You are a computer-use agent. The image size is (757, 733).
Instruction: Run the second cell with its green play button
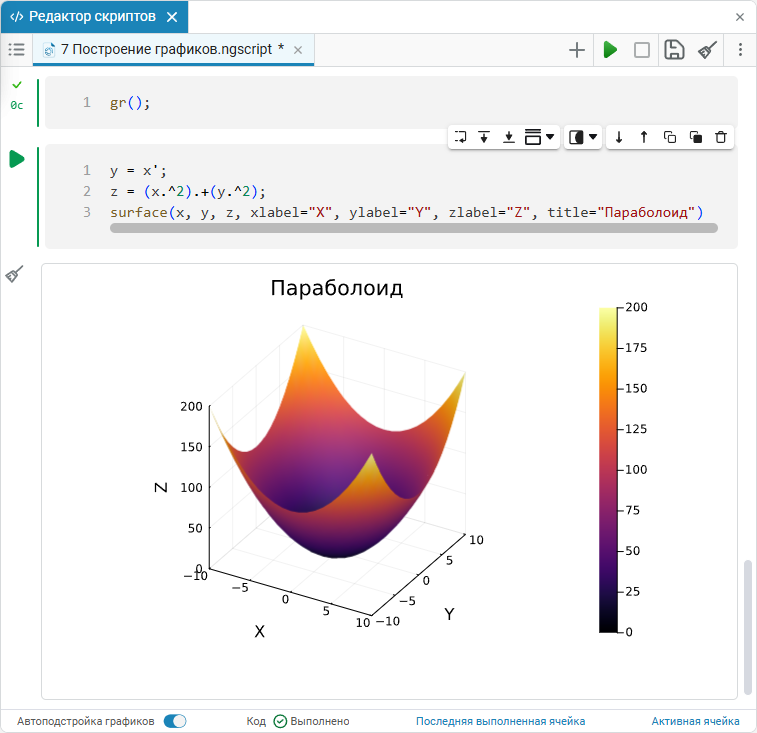tap(17, 159)
